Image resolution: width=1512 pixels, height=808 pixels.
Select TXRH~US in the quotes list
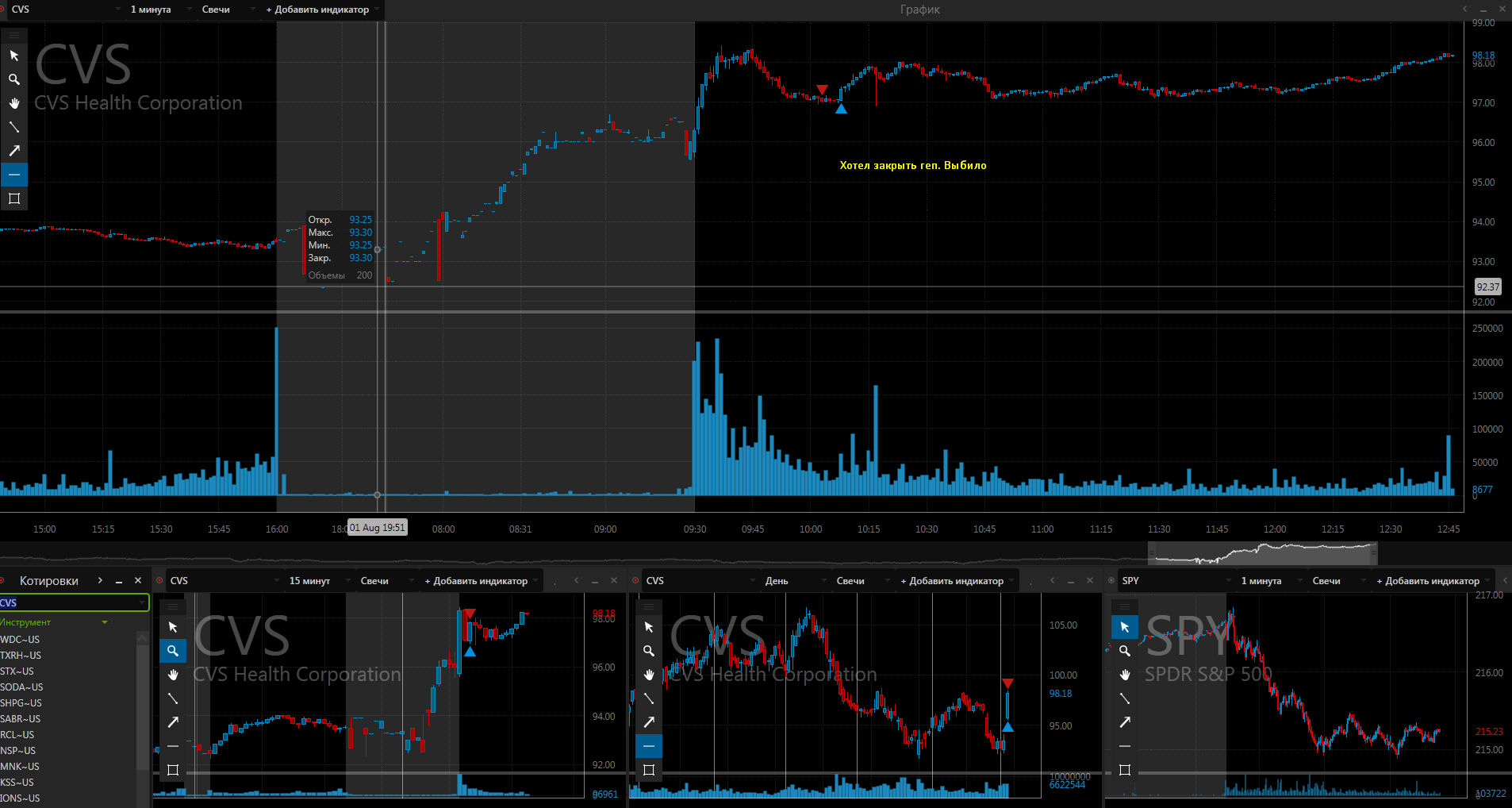tap(68, 656)
